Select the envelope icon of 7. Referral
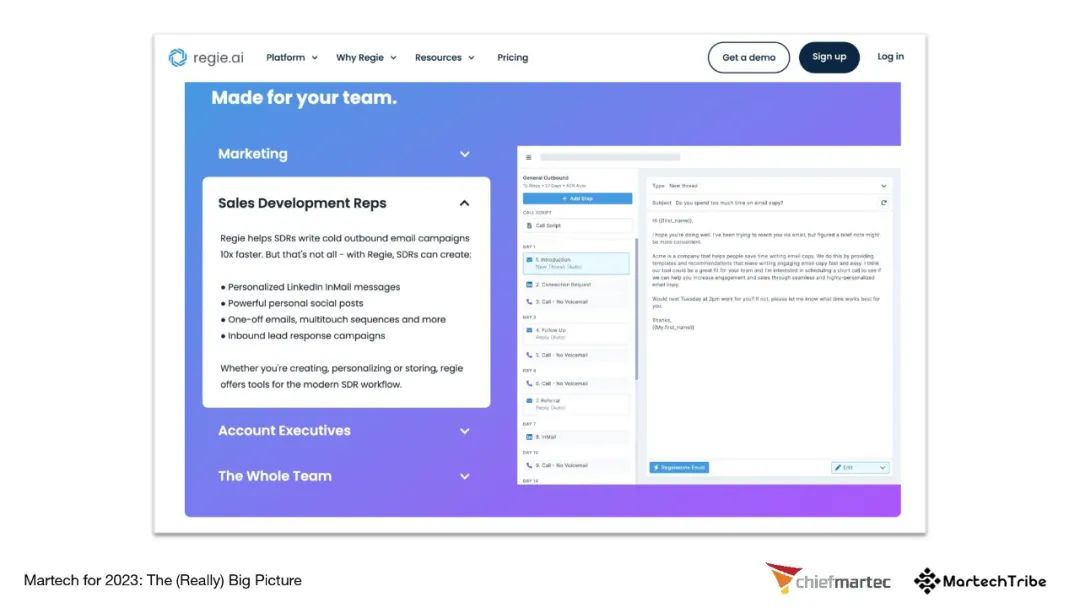 pyautogui.click(x=529, y=401)
